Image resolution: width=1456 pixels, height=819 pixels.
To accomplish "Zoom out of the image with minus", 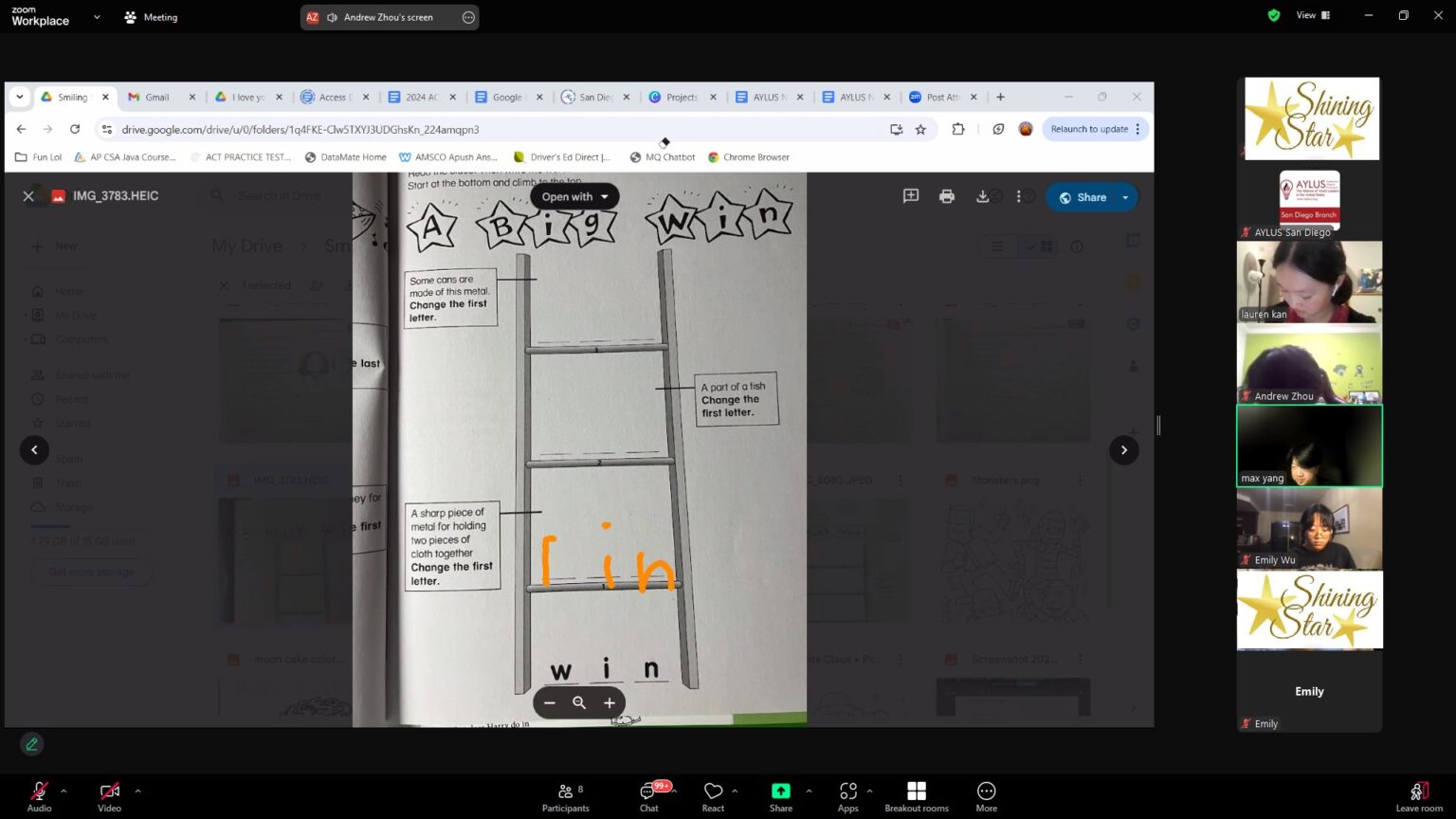I will click(550, 703).
